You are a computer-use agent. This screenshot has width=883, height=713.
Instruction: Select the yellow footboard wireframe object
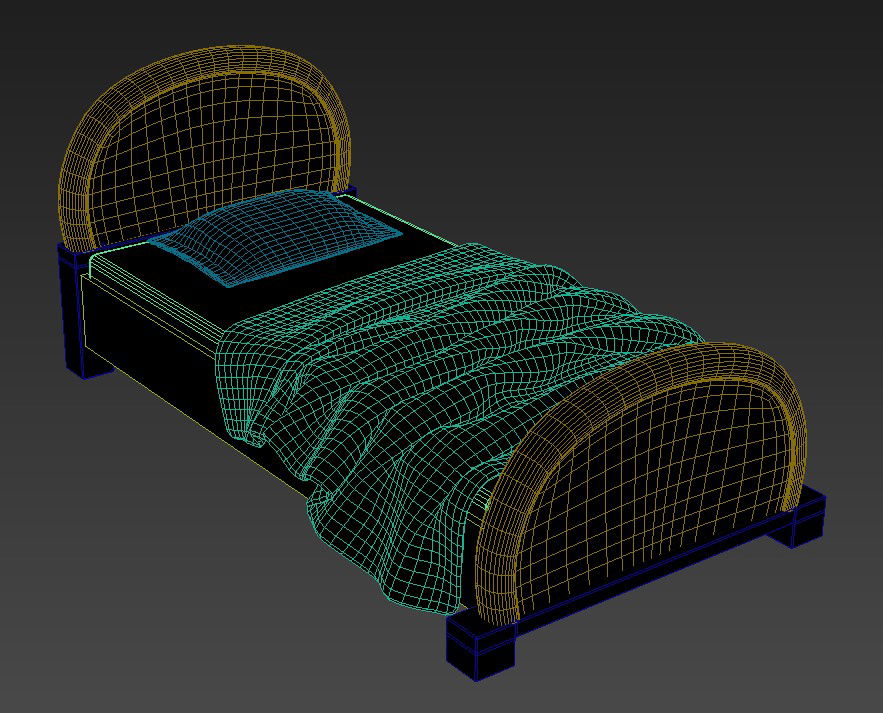pos(650,470)
